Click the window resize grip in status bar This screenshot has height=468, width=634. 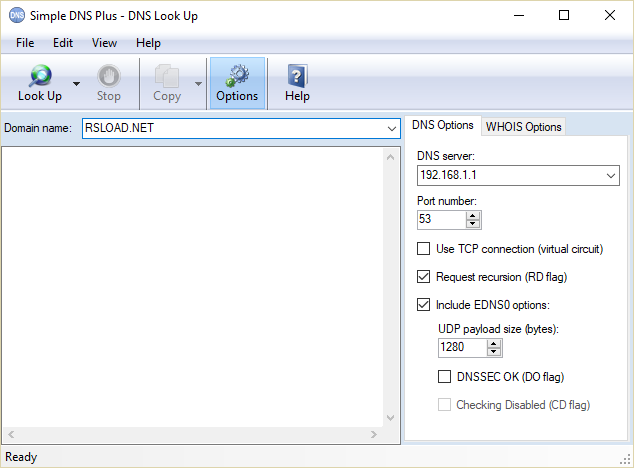(625, 459)
